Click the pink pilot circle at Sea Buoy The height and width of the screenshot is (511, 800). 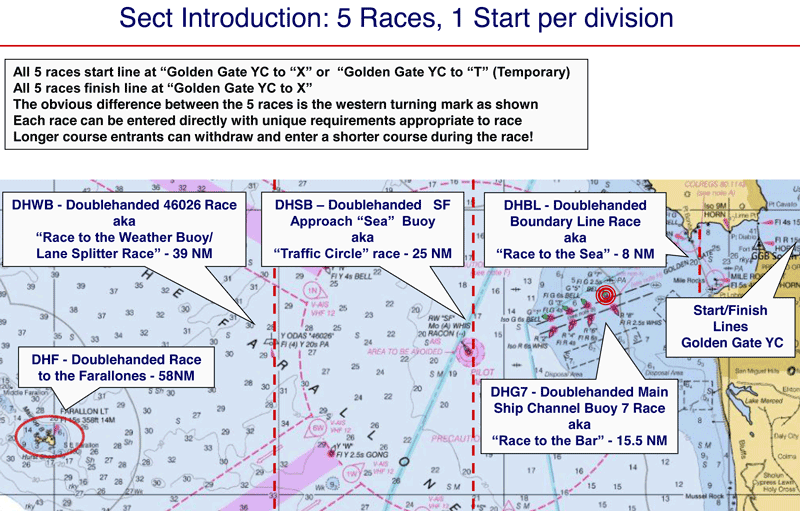tap(468, 352)
